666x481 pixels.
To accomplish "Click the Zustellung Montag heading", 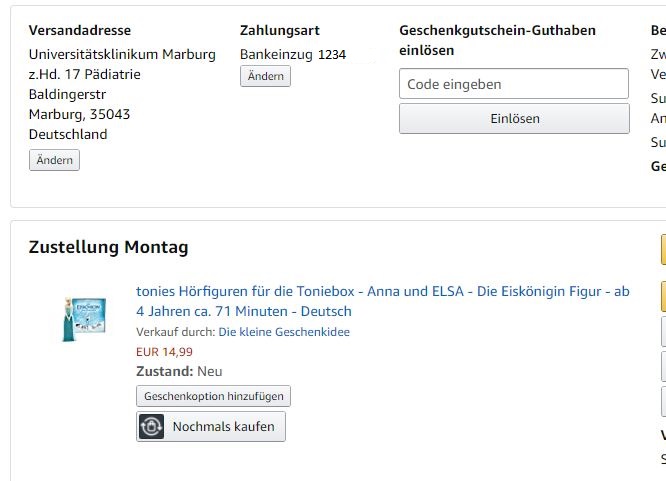I will pos(108,247).
